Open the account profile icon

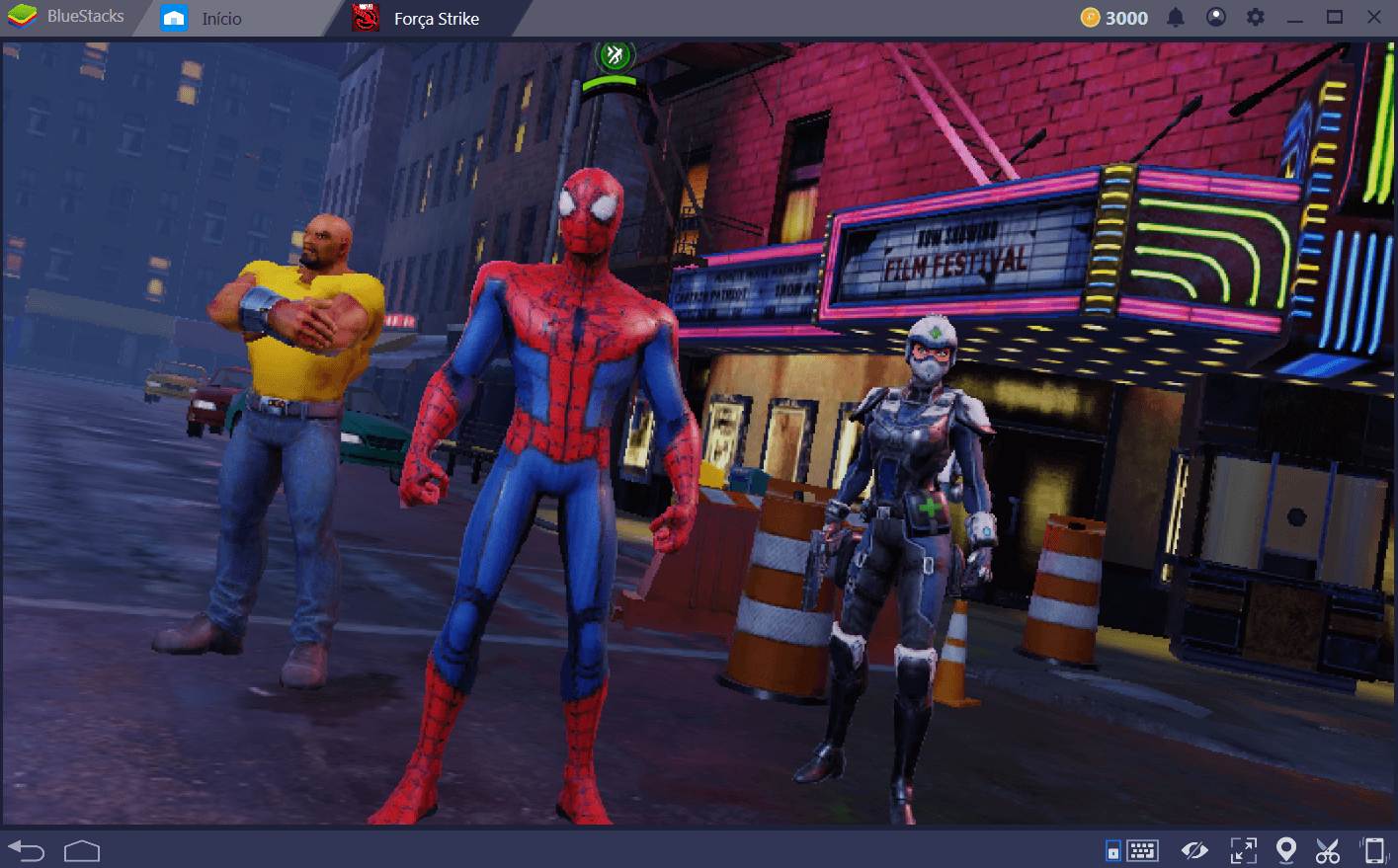tap(1216, 18)
